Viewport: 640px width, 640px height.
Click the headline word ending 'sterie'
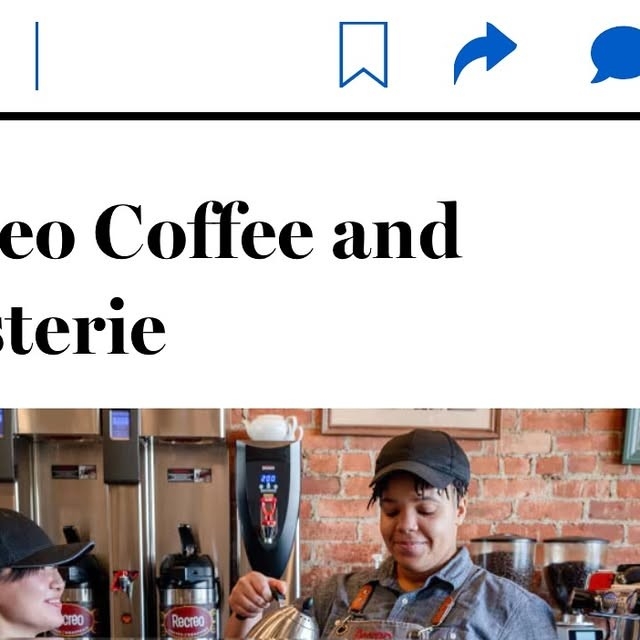82,327
